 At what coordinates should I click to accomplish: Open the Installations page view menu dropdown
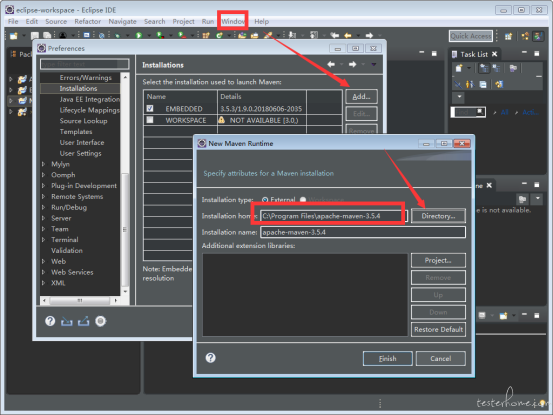point(373,65)
